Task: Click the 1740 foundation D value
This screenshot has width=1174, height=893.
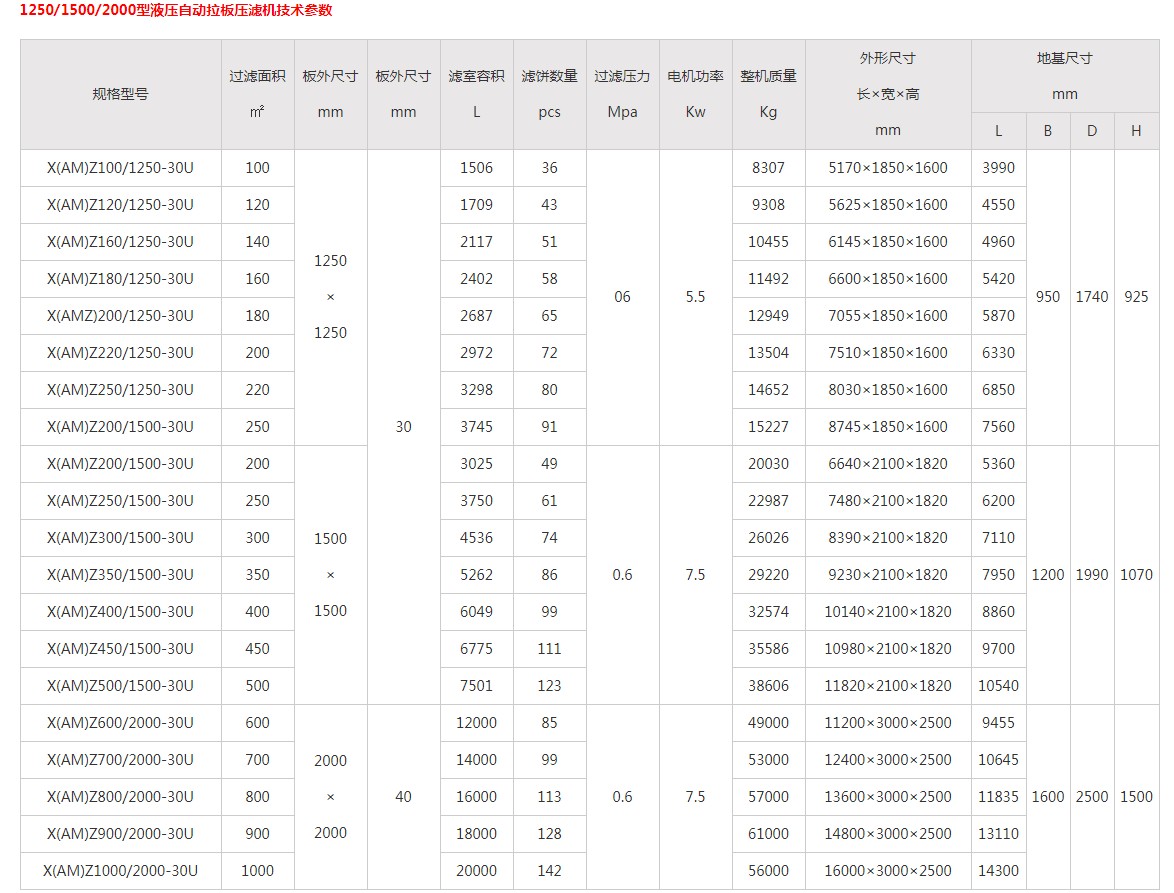Action: [x=1091, y=297]
